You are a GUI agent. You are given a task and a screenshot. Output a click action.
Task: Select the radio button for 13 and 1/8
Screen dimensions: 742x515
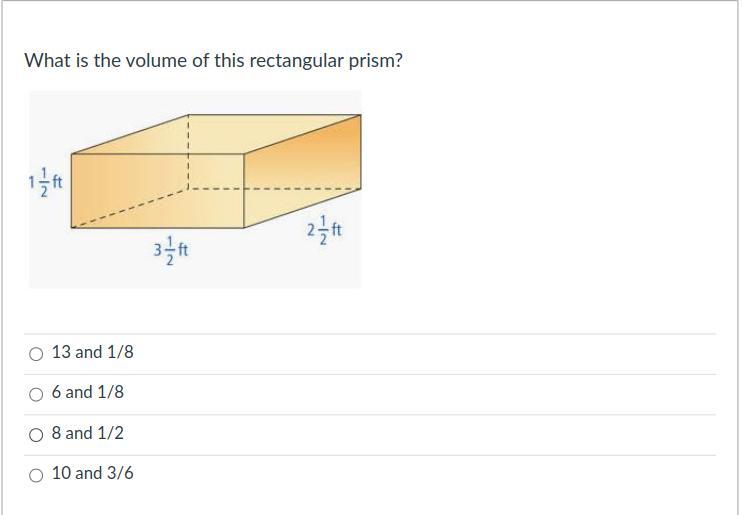pos(36,354)
